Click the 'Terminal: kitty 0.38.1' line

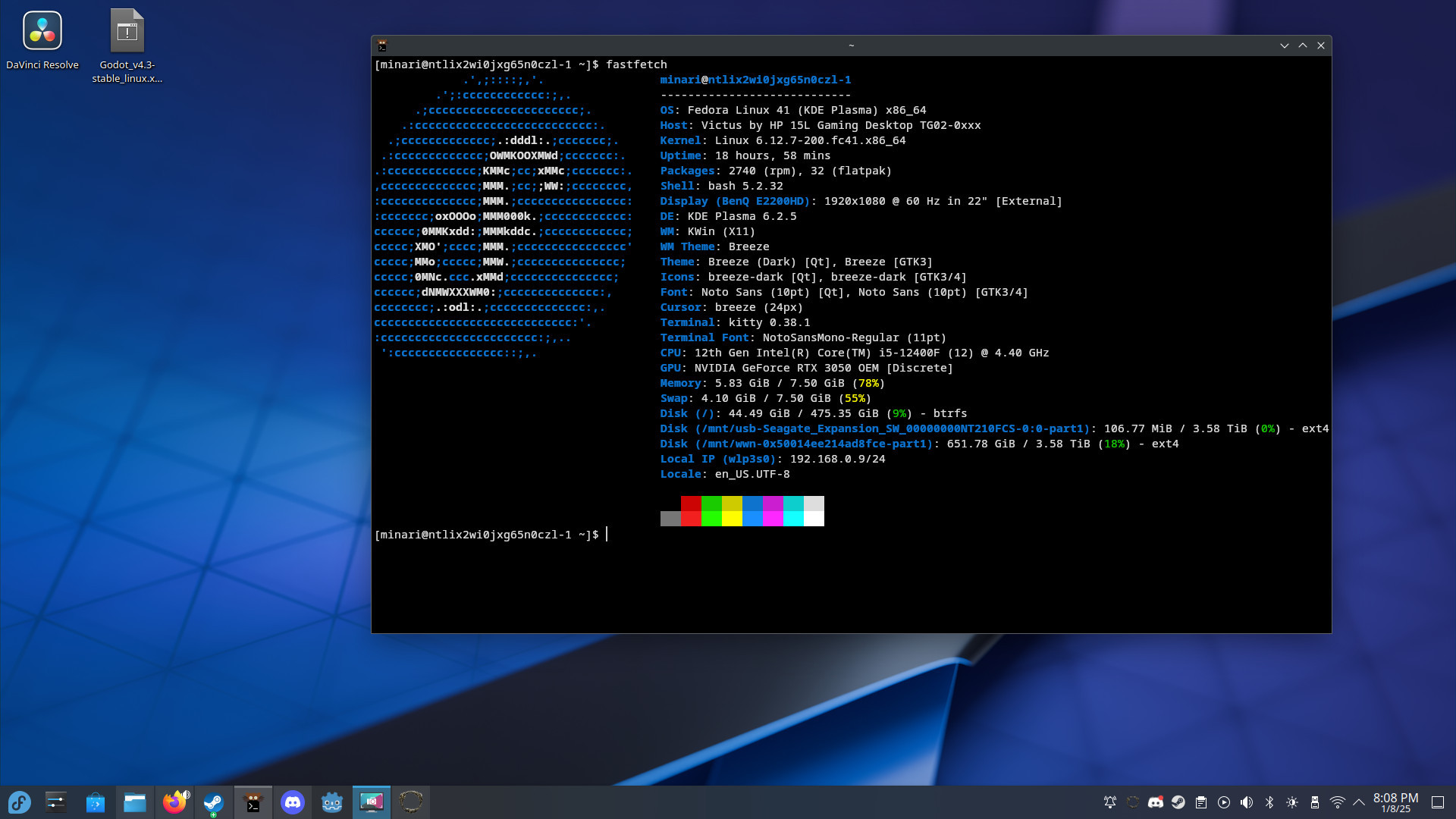(x=735, y=322)
